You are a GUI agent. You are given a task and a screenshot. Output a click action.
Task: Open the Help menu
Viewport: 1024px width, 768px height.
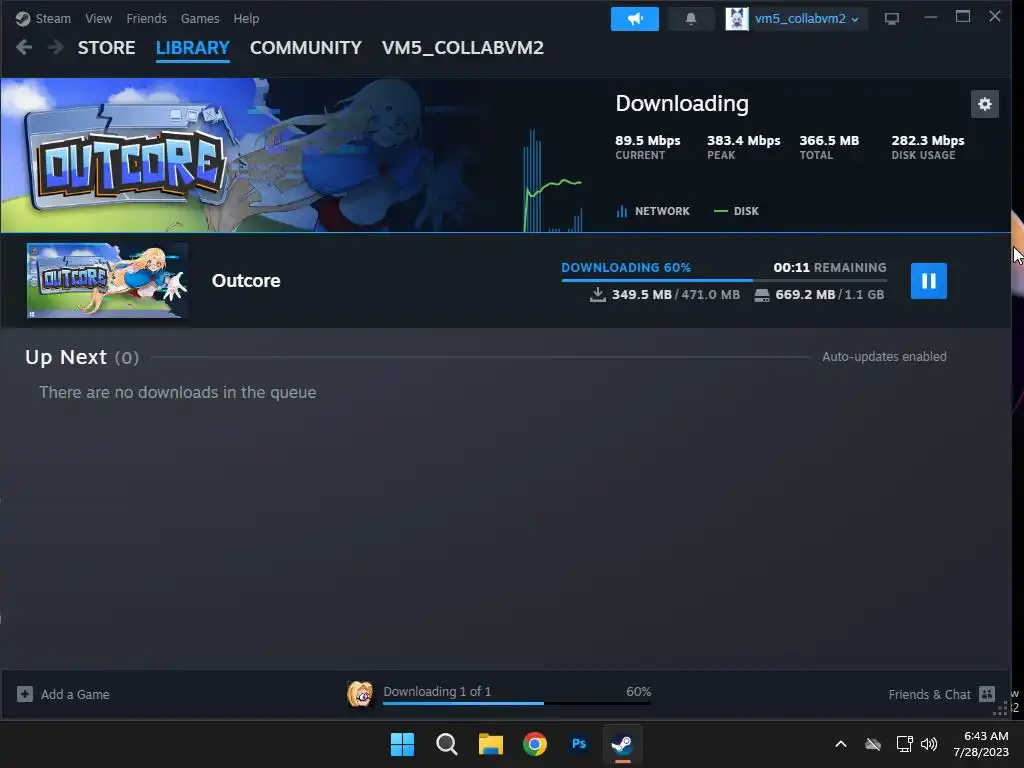click(246, 18)
